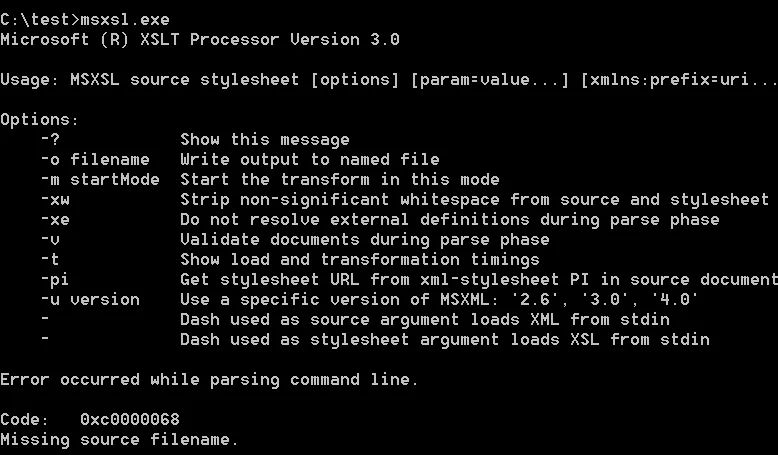The image size is (778, 455).
Task: Click the '-v' option flag
Action: pyautogui.click(x=50, y=240)
